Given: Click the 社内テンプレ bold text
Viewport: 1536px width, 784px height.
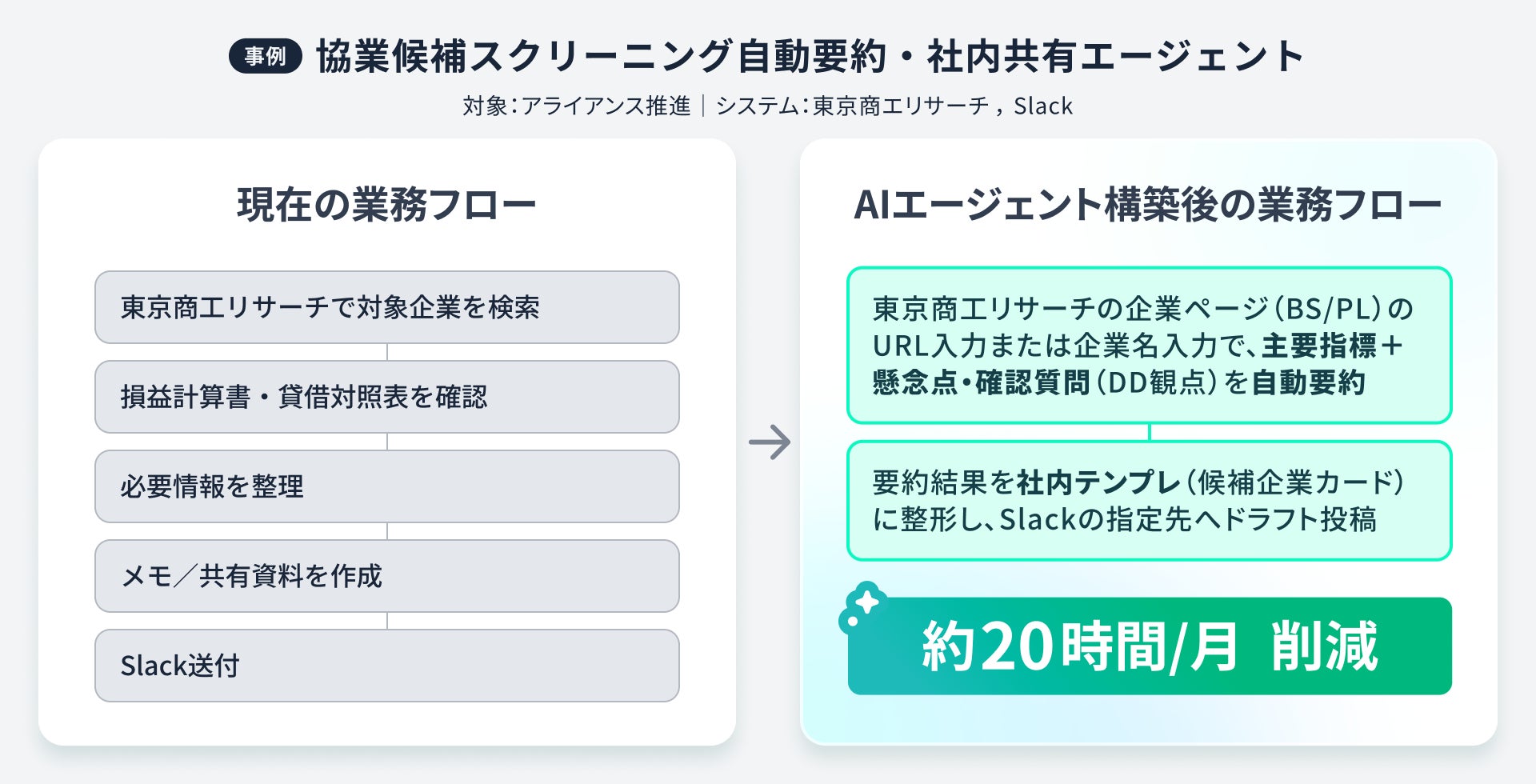Looking at the screenshot, I should [1098, 482].
